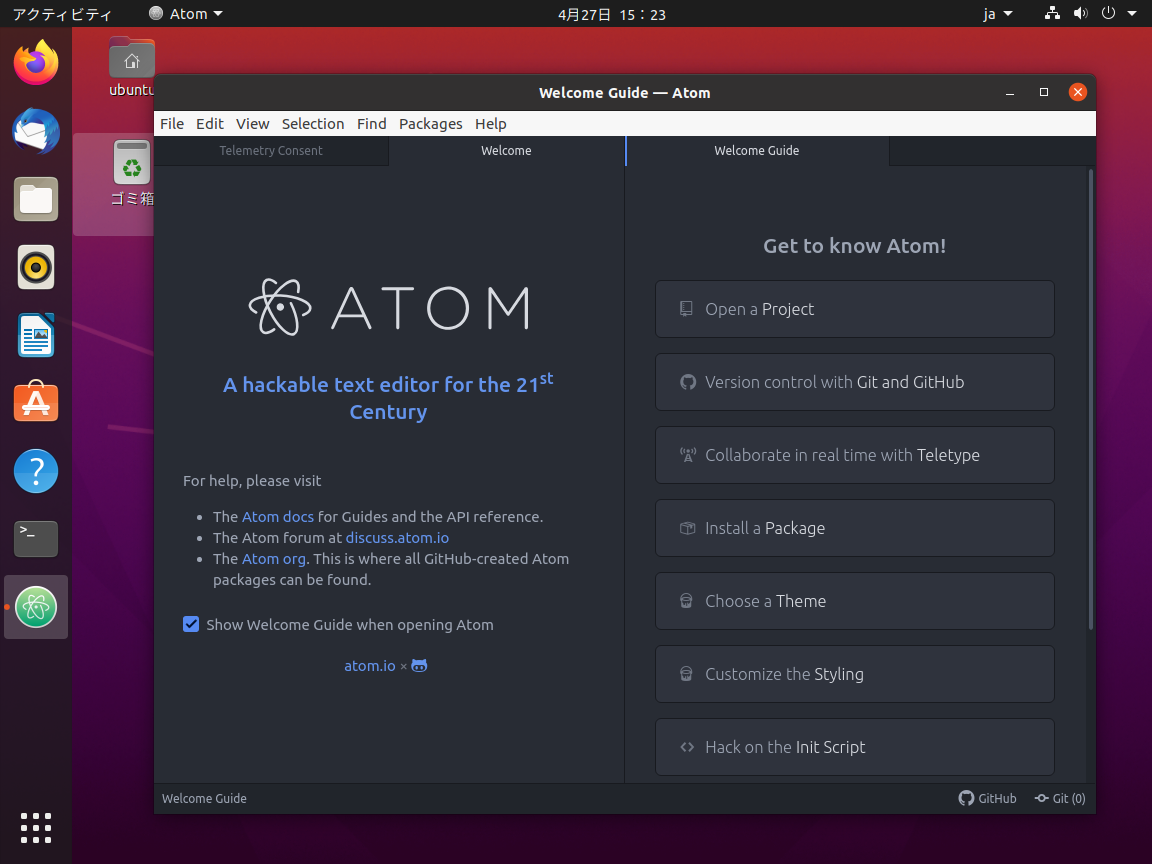Click the Teletype keyboard icon on Collaborate entry

[686, 454]
